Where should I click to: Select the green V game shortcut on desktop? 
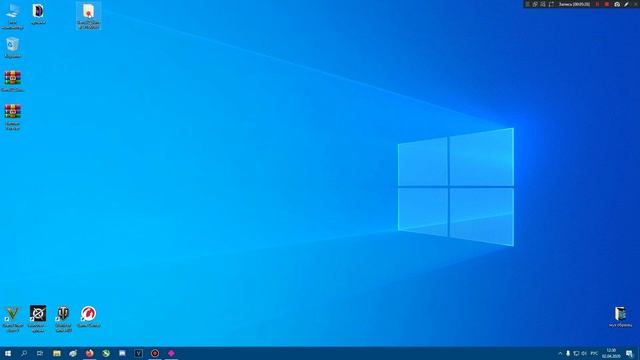click(13, 319)
